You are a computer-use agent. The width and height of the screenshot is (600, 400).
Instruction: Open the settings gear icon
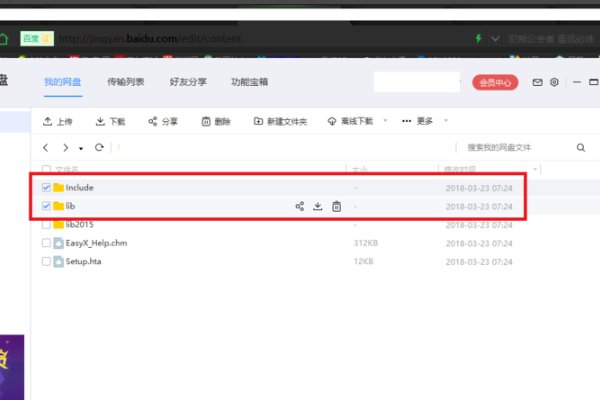(554, 82)
